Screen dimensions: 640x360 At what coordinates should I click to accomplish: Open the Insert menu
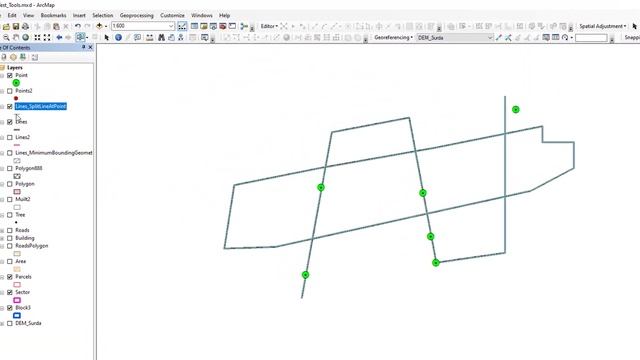79,16
